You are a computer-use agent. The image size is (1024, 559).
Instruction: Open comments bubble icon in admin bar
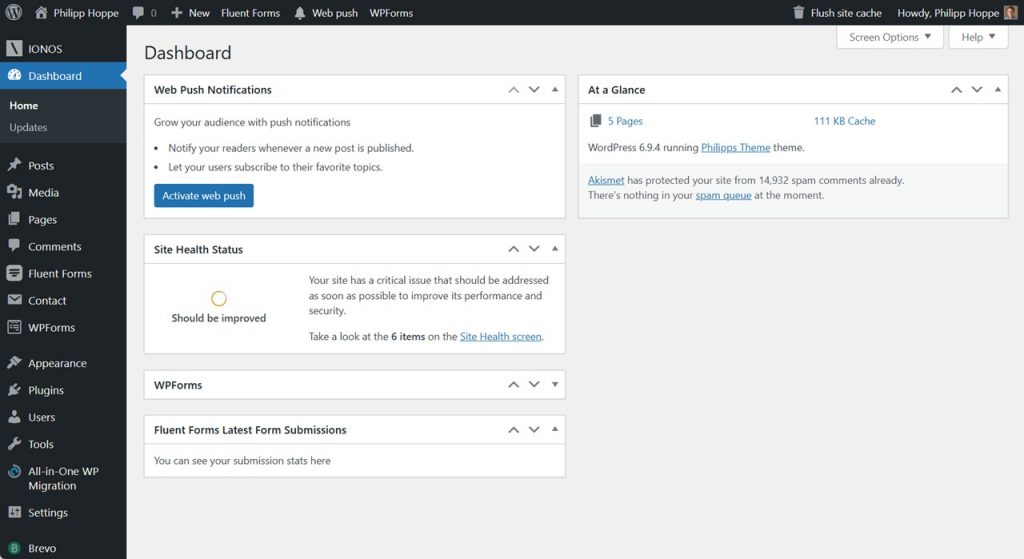(138, 12)
